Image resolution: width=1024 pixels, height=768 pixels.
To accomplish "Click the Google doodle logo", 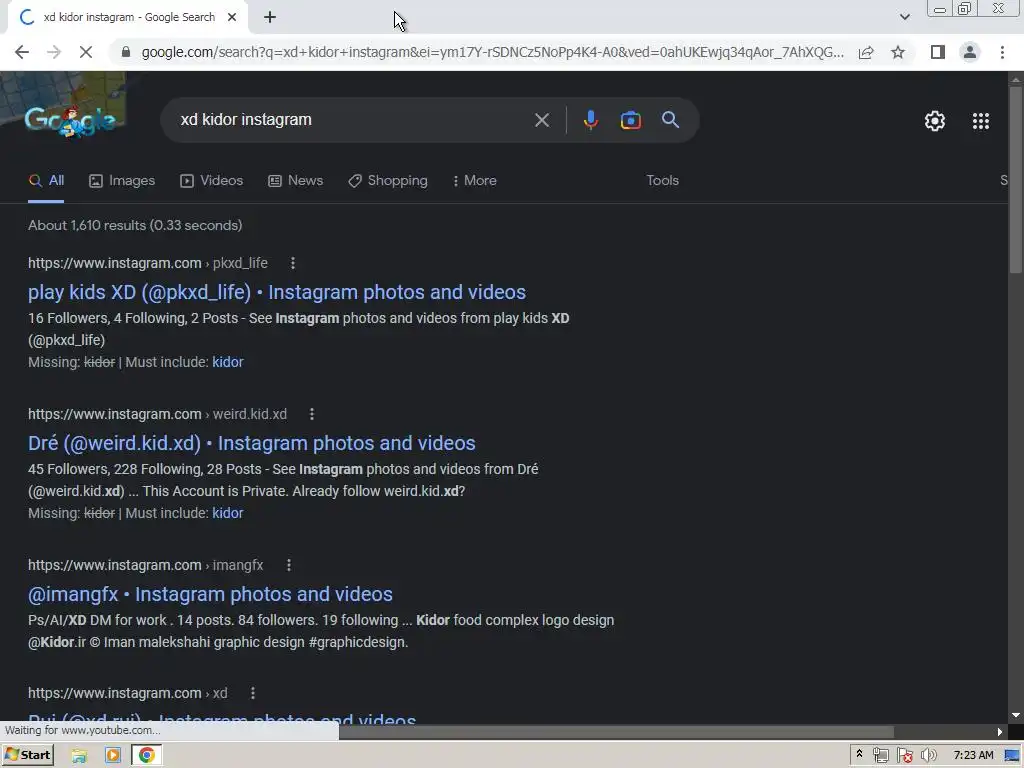I will pos(71,120).
